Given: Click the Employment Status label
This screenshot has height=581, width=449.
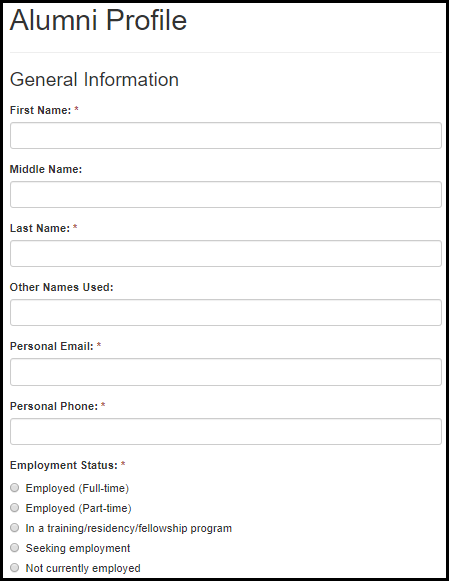Looking at the screenshot, I should pyautogui.click(x=64, y=465).
